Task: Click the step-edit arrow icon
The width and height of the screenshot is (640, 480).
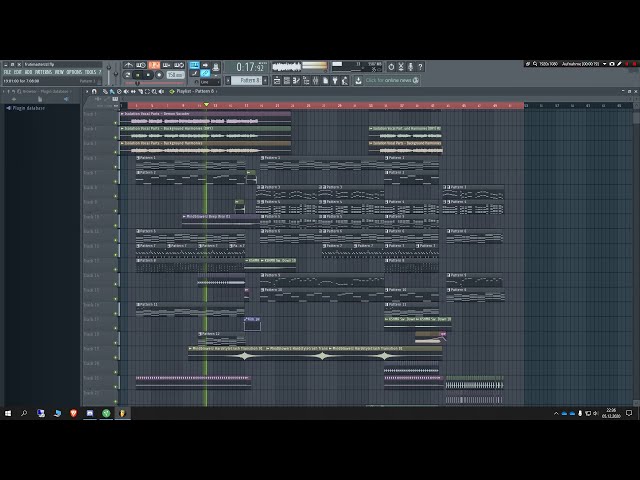Action: [x=205, y=65]
